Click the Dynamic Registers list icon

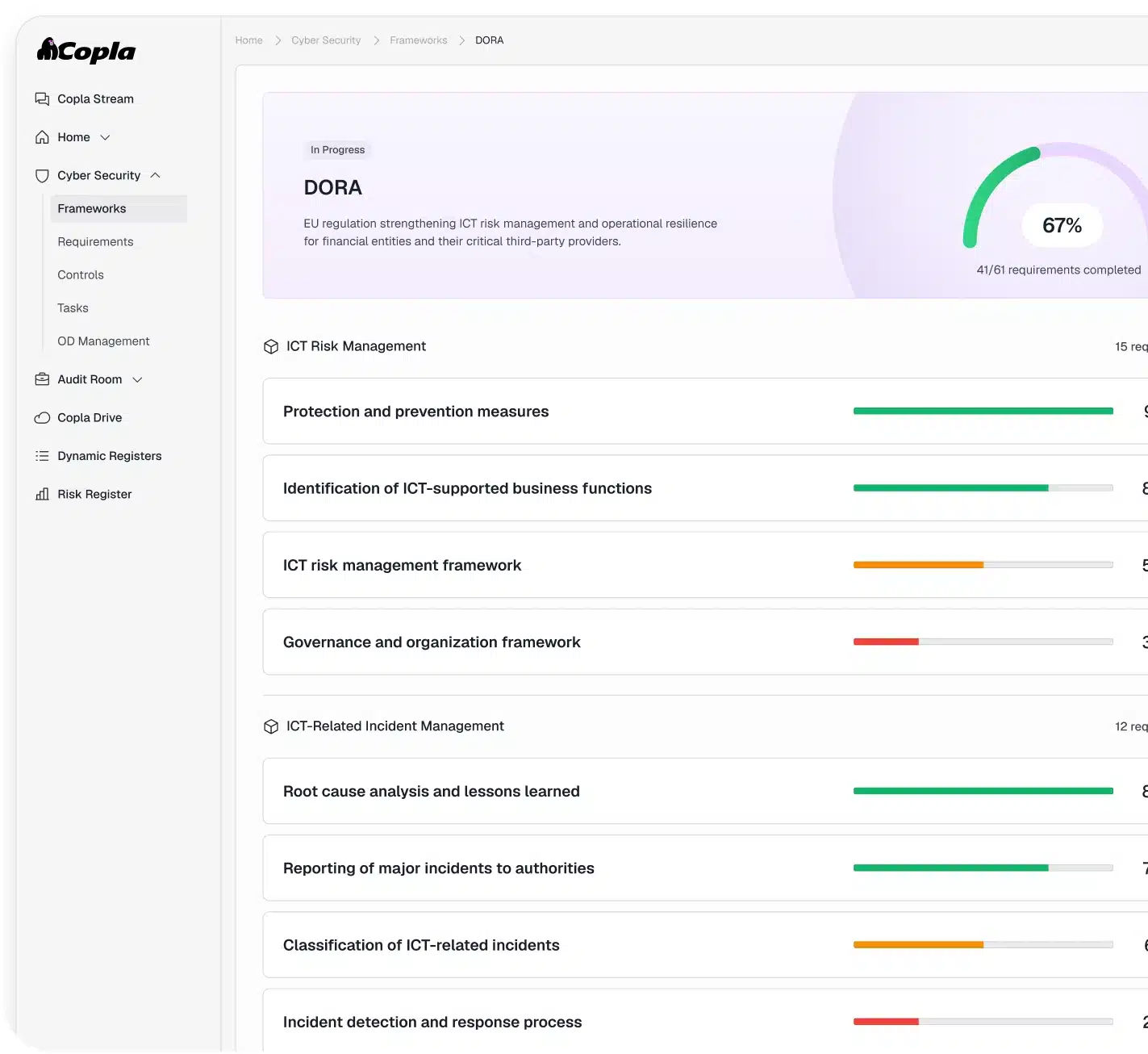42,456
